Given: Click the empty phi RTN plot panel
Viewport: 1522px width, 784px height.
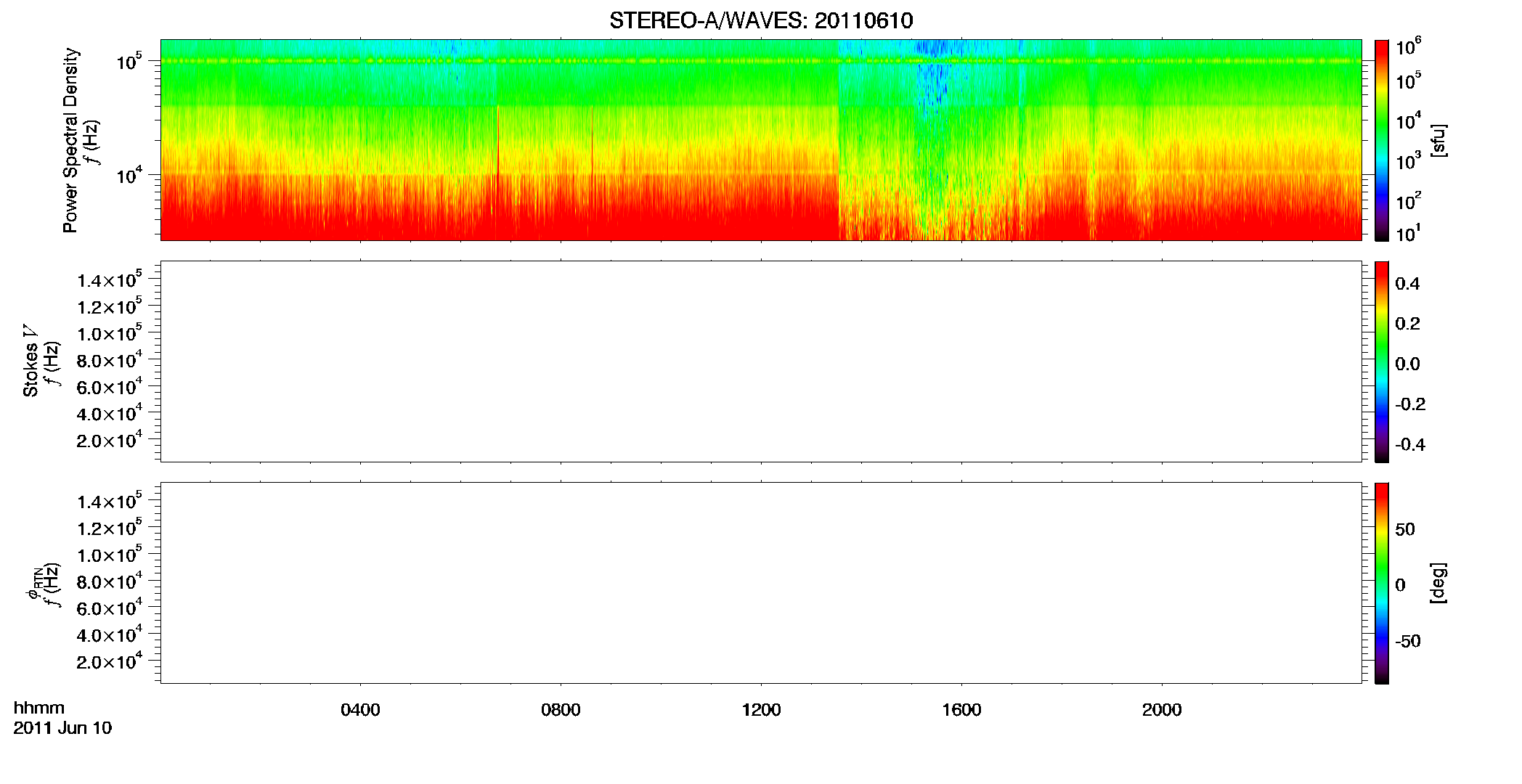Looking at the screenshot, I should (x=761, y=583).
